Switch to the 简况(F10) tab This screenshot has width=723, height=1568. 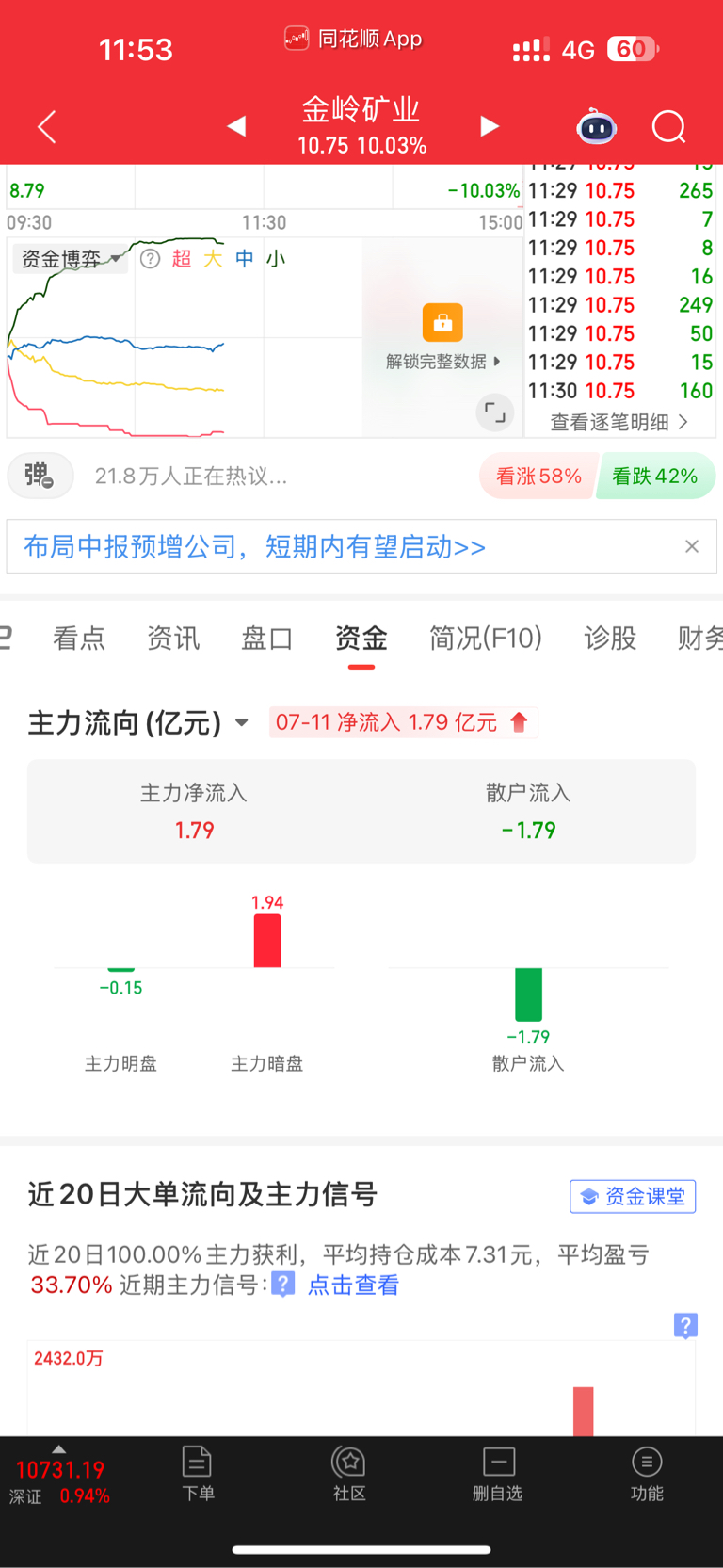coord(486,639)
